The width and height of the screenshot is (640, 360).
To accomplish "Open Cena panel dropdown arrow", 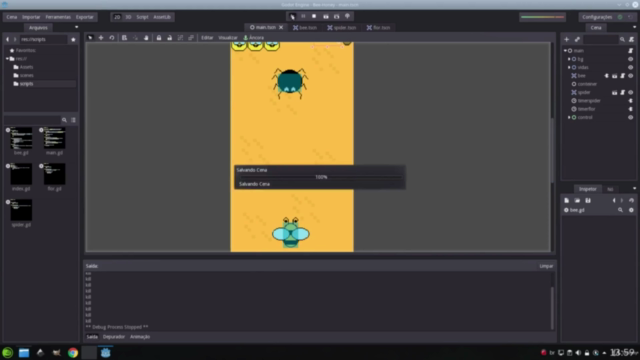I will coord(634,27).
